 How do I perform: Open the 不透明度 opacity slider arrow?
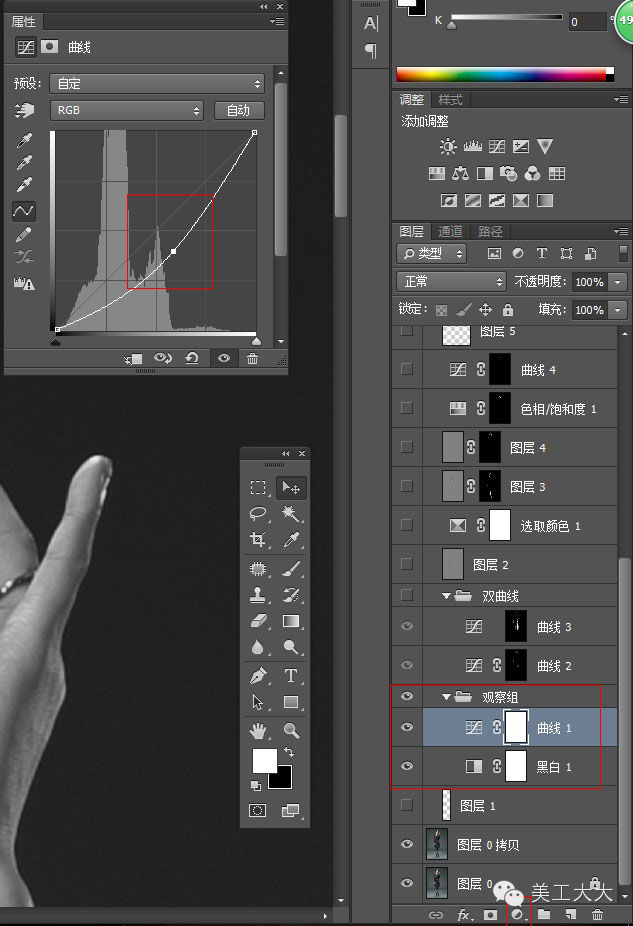coord(618,282)
